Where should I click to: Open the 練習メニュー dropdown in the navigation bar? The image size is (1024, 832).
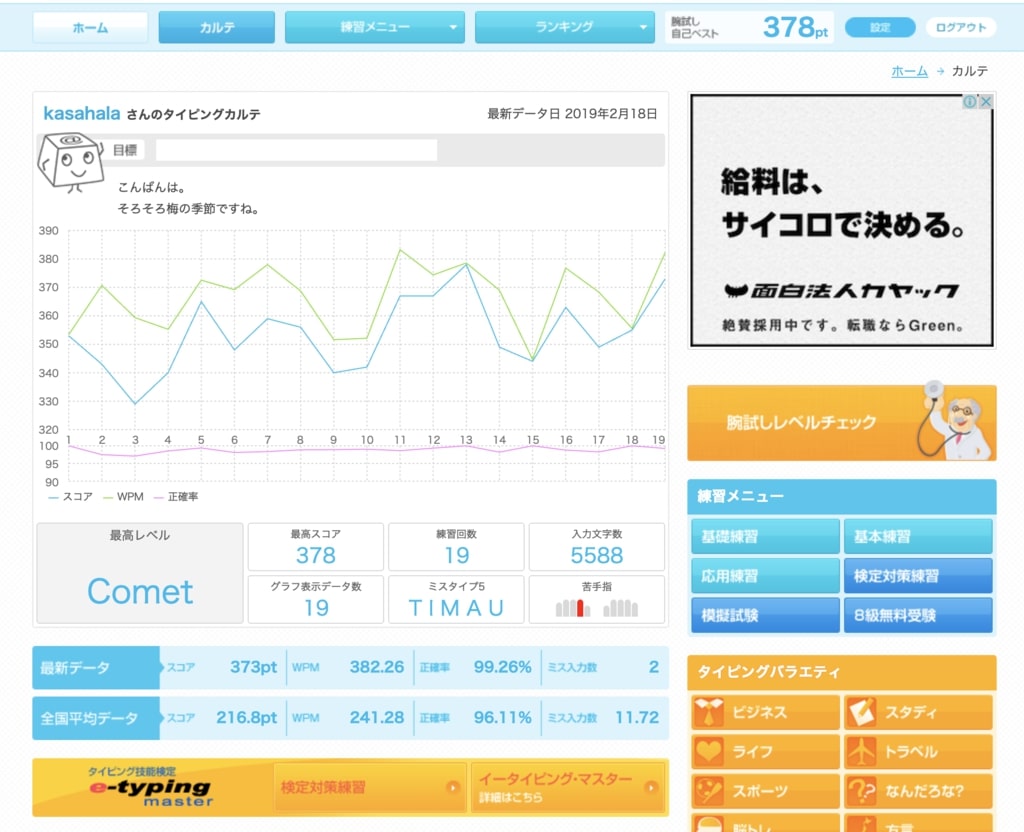pos(375,28)
